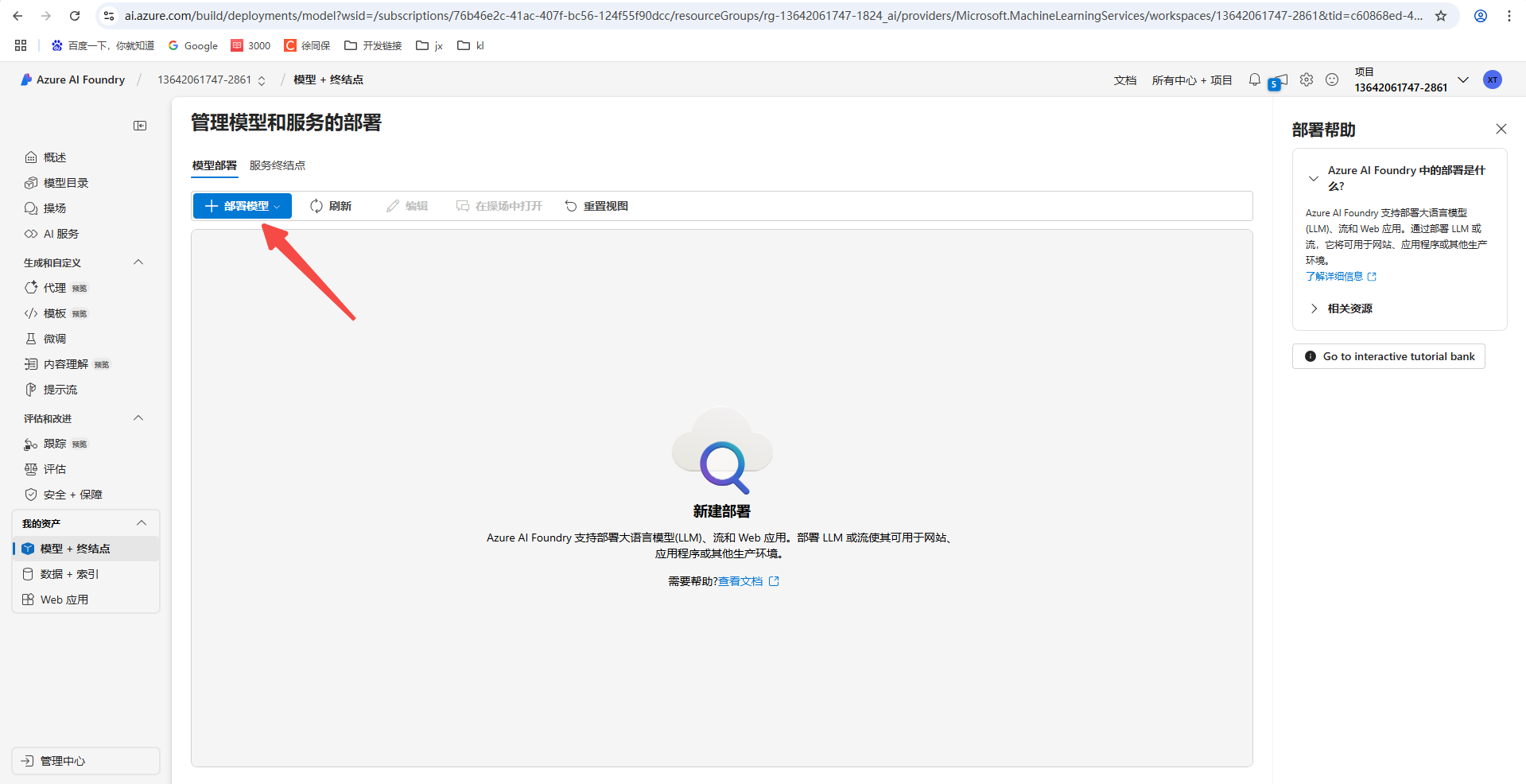This screenshot has height=784, width=1526.
Task: Reload the page with the browser refresh icon
Action: click(x=75, y=16)
